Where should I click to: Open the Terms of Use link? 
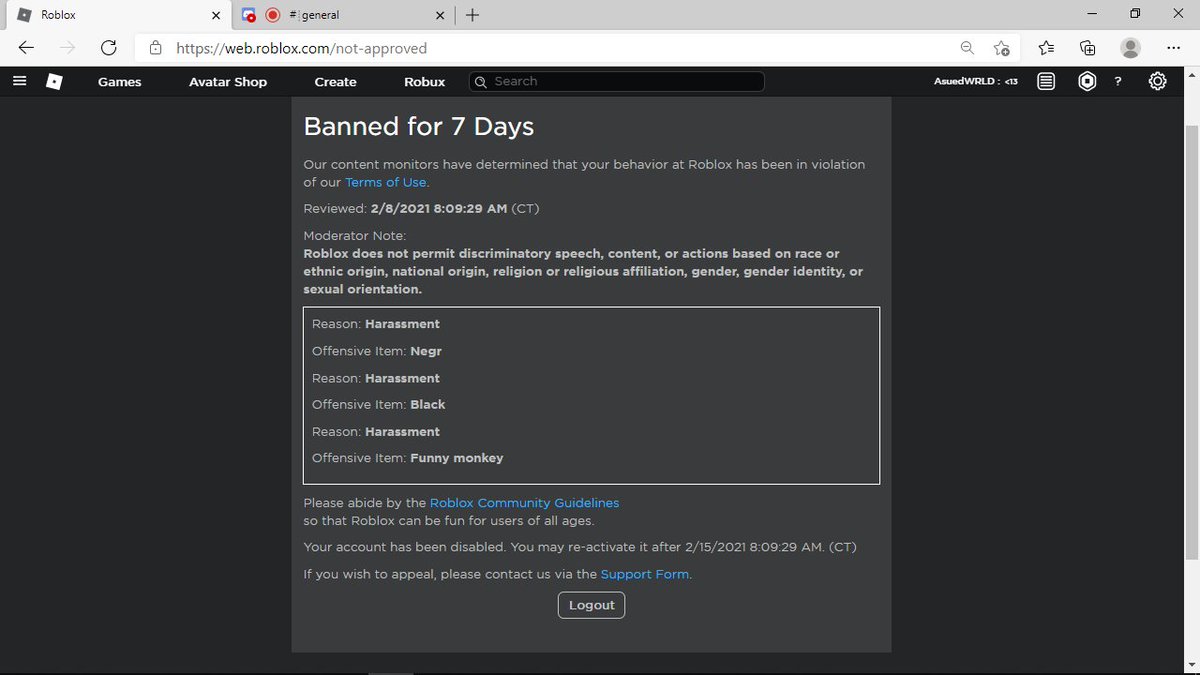point(386,182)
